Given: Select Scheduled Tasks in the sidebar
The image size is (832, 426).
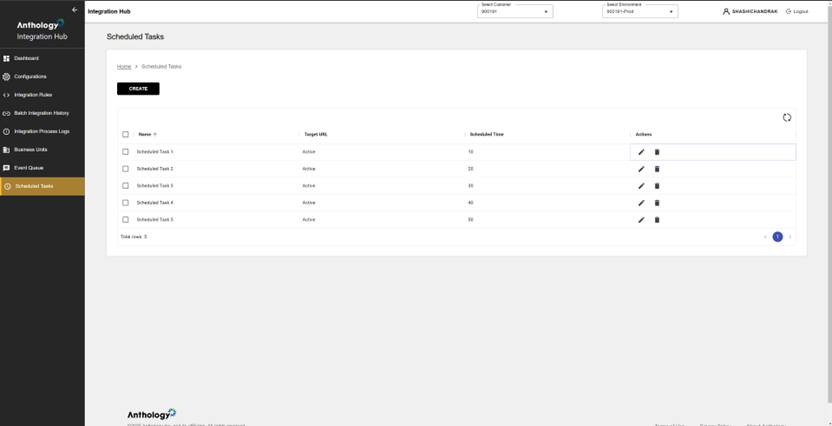Looking at the screenshot, I should [x=42, y=186].
